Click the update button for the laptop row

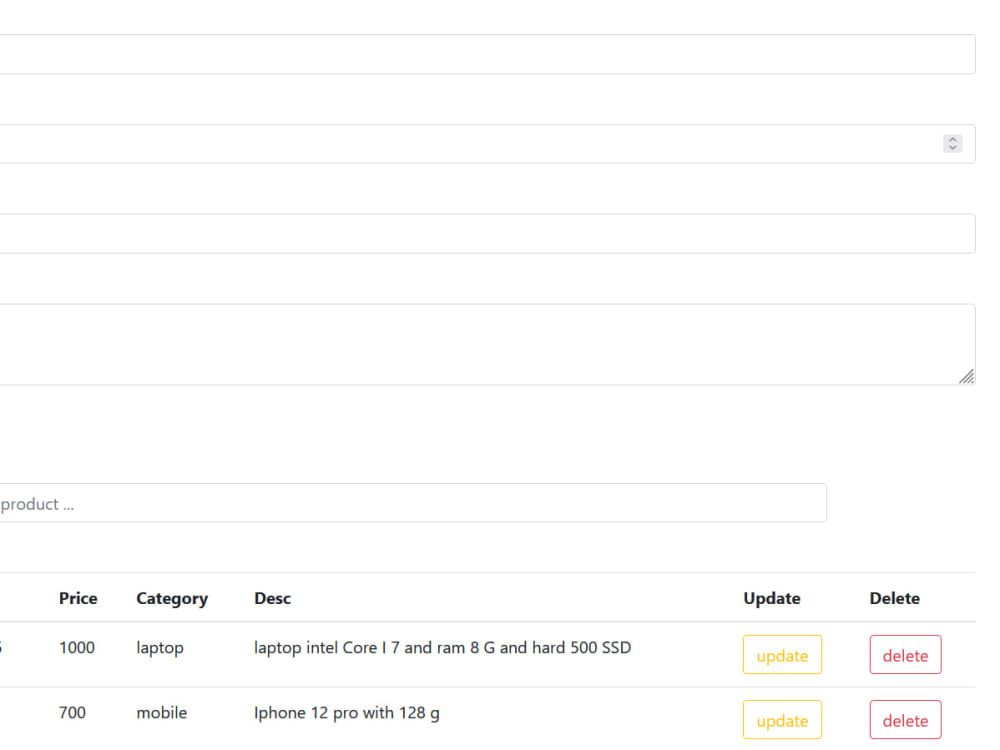point(782,655)
